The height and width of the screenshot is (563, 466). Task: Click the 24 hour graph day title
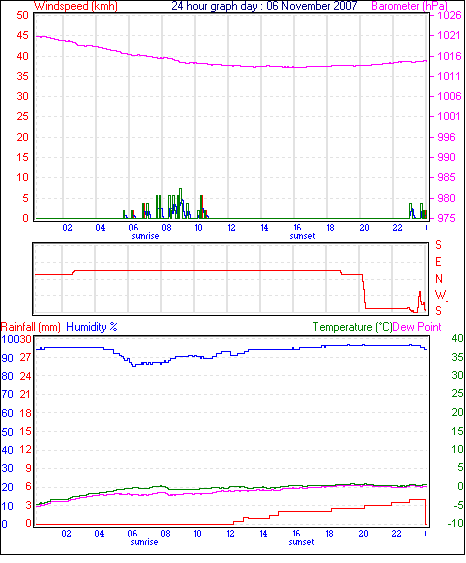pos(264,6)
